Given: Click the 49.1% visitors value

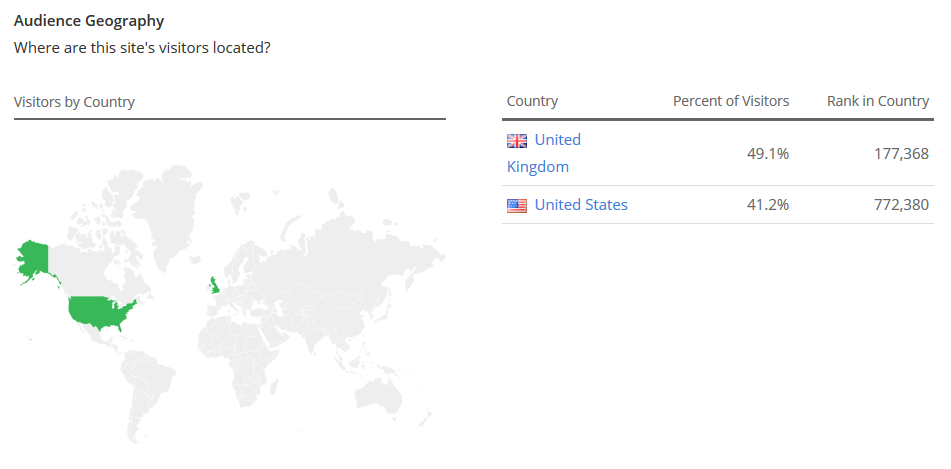Looking at the screenshot, I should [767, 154].
